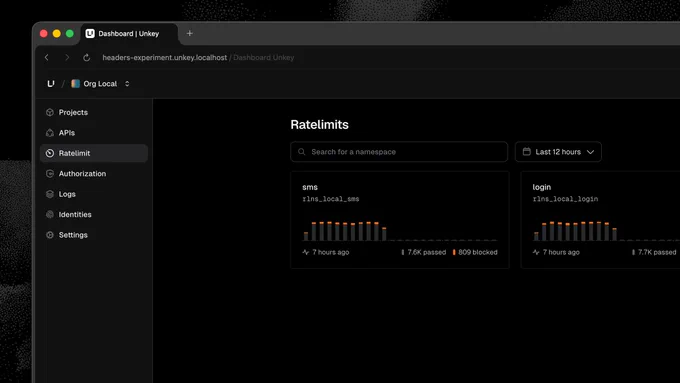The width and height of the screenshot is (680, 383).
Task: Click the Org Local avatar icon
Action: point(75,84)
